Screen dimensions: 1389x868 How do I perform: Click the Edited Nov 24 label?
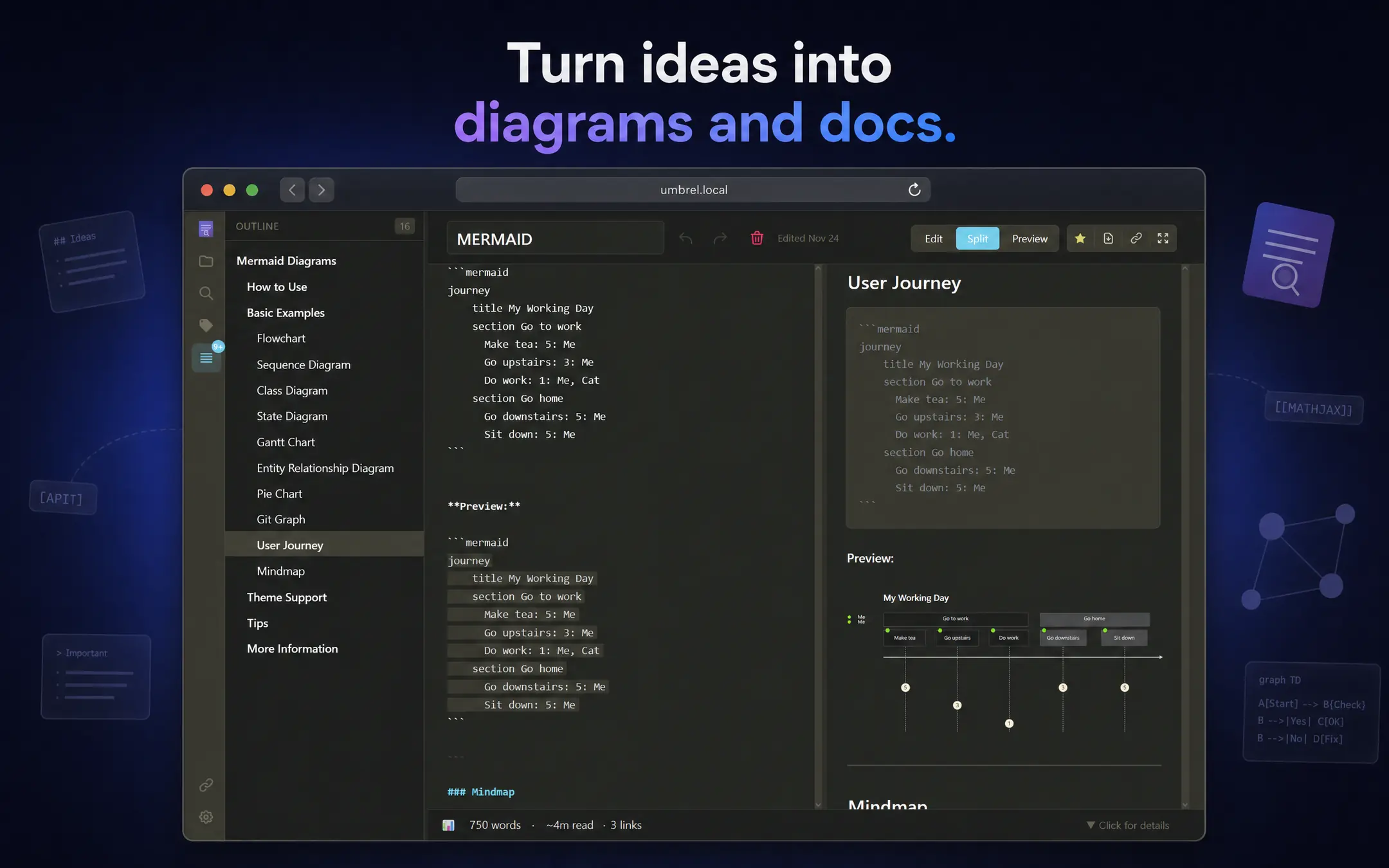[x=808, y=239]
